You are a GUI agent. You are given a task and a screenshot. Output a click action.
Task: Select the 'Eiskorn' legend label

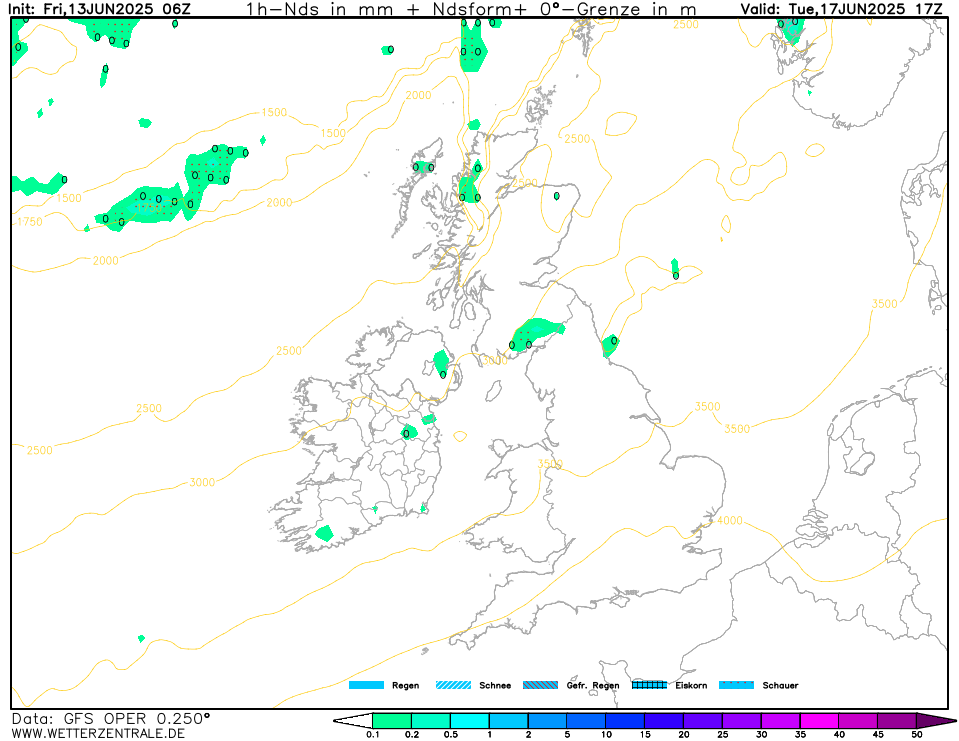click(691, 685)
